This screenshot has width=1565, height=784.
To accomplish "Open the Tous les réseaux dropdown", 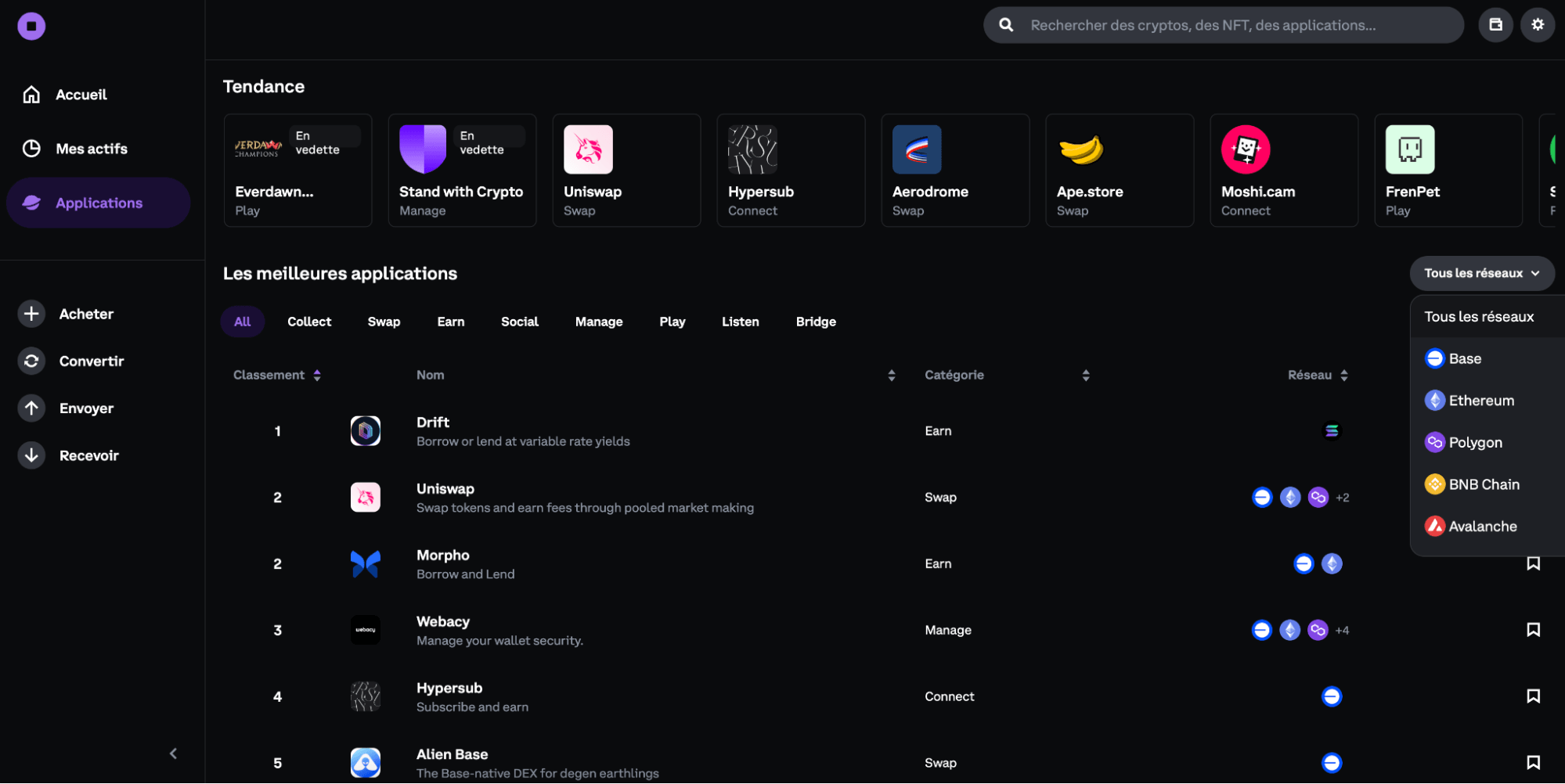I will [x=1481, y=273].
